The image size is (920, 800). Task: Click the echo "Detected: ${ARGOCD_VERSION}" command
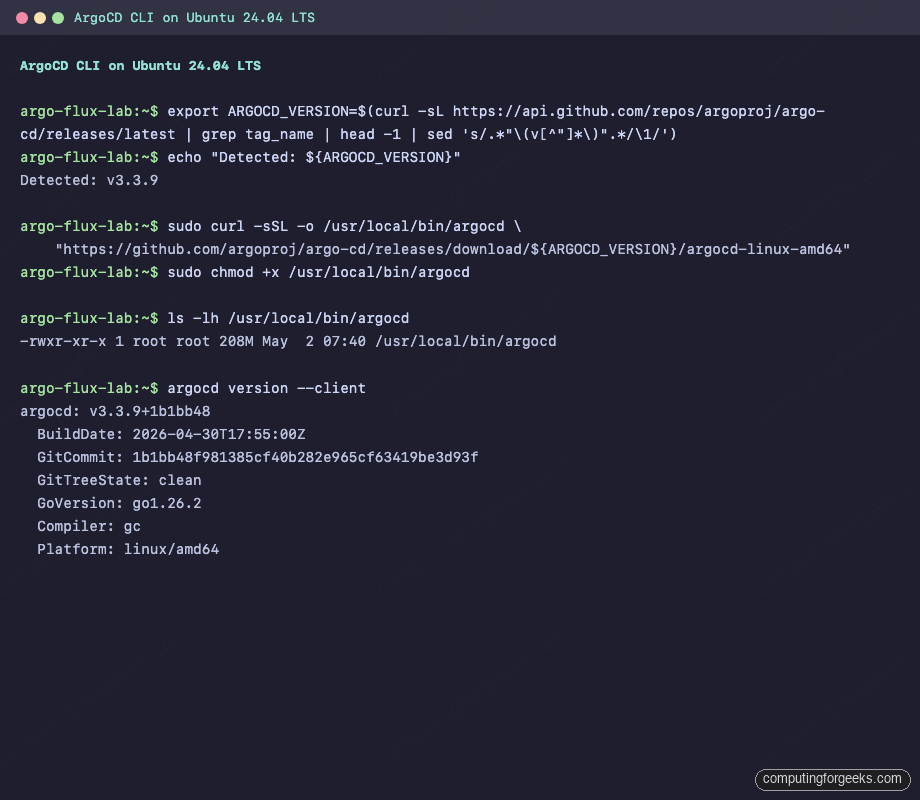tap(314, 157)
